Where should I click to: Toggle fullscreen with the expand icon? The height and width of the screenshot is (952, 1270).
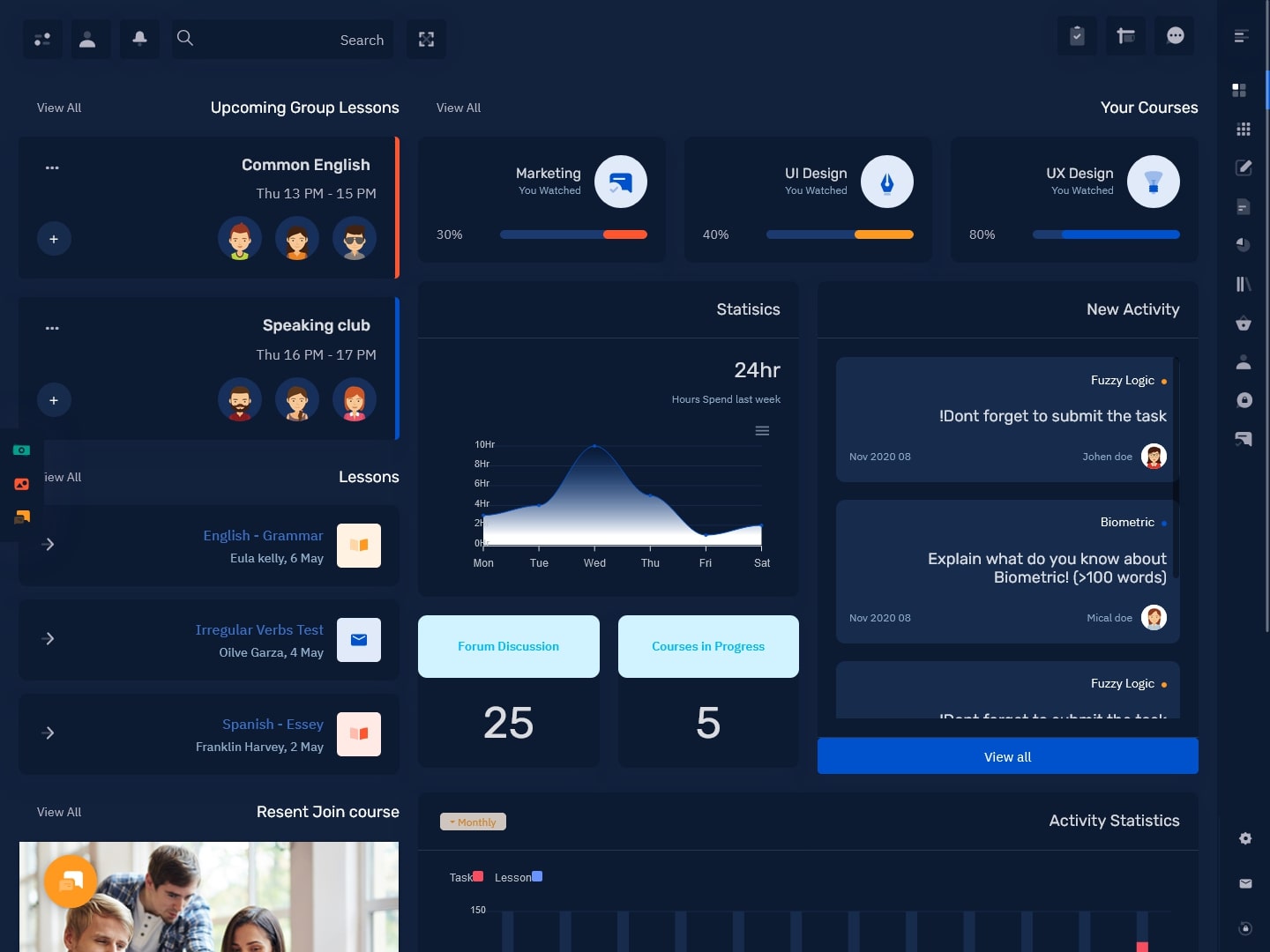pyautogui.click(x=426, y=40)
